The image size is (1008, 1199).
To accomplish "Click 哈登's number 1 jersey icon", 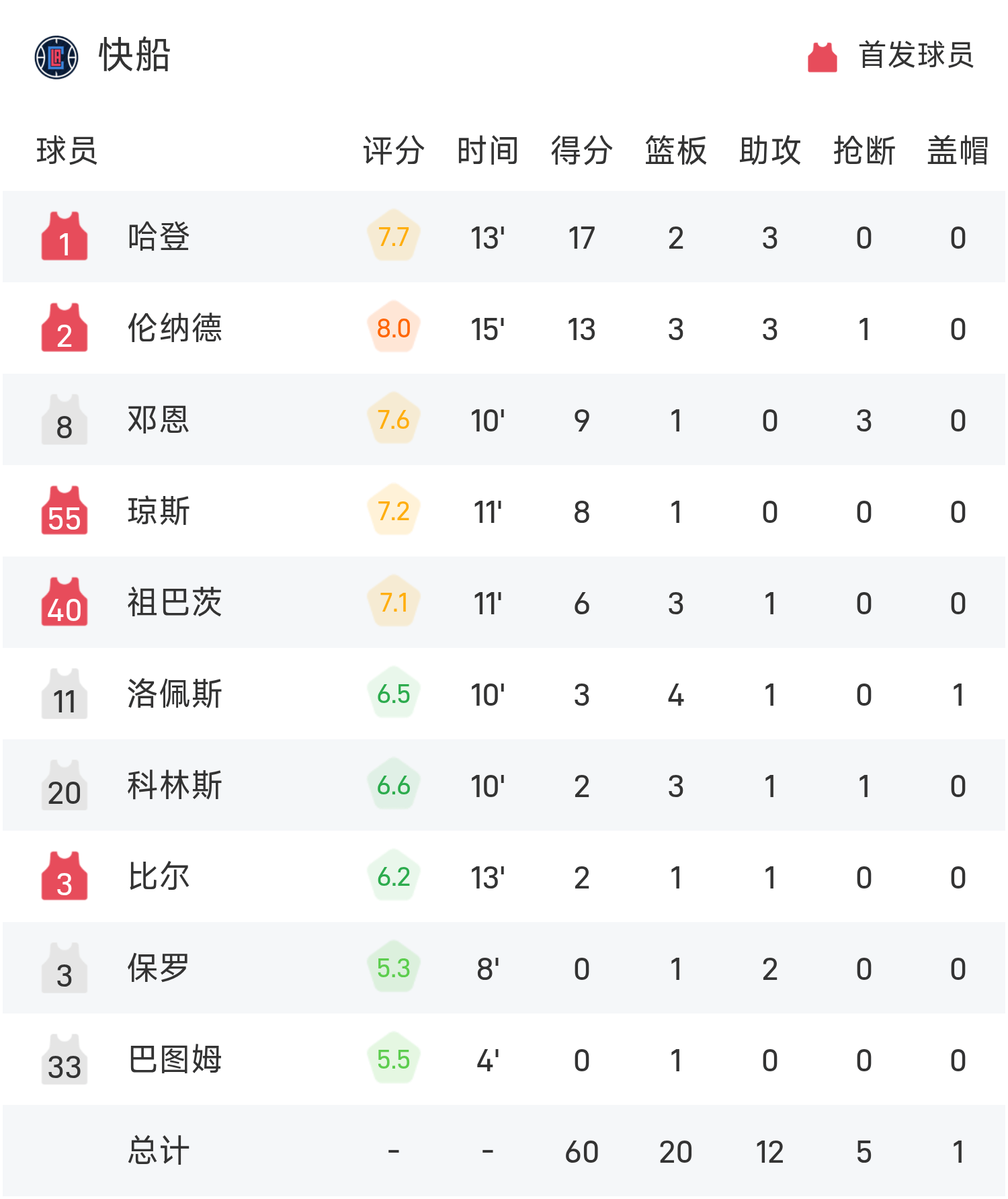I will (65, 237).
